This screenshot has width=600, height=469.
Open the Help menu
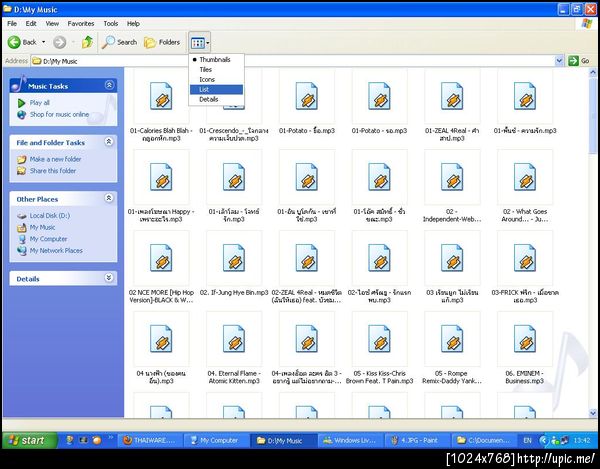(x=133, y=23)
